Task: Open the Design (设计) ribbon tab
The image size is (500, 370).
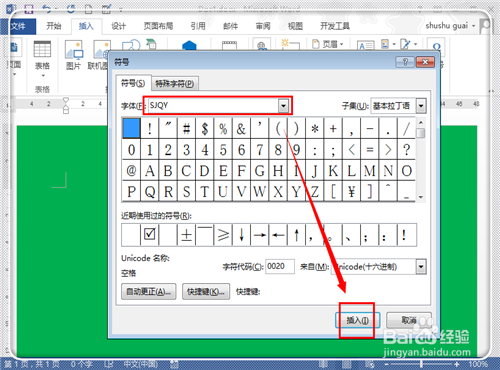Action: 118,26
